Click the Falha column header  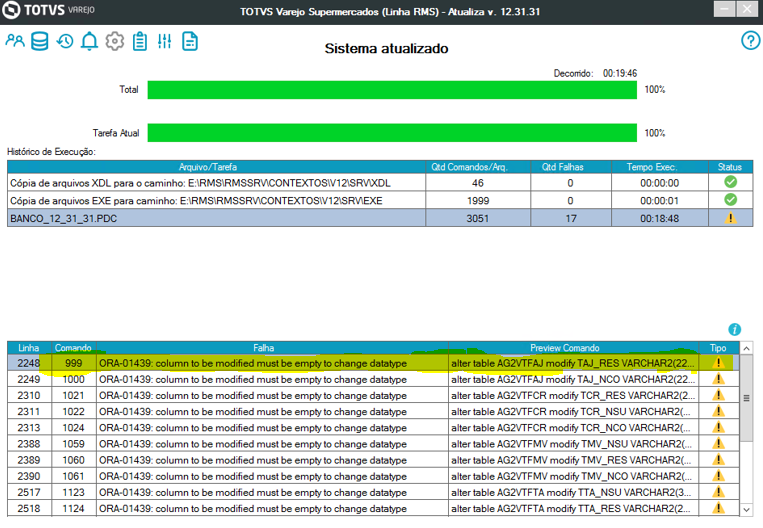(x=272, y=348)
